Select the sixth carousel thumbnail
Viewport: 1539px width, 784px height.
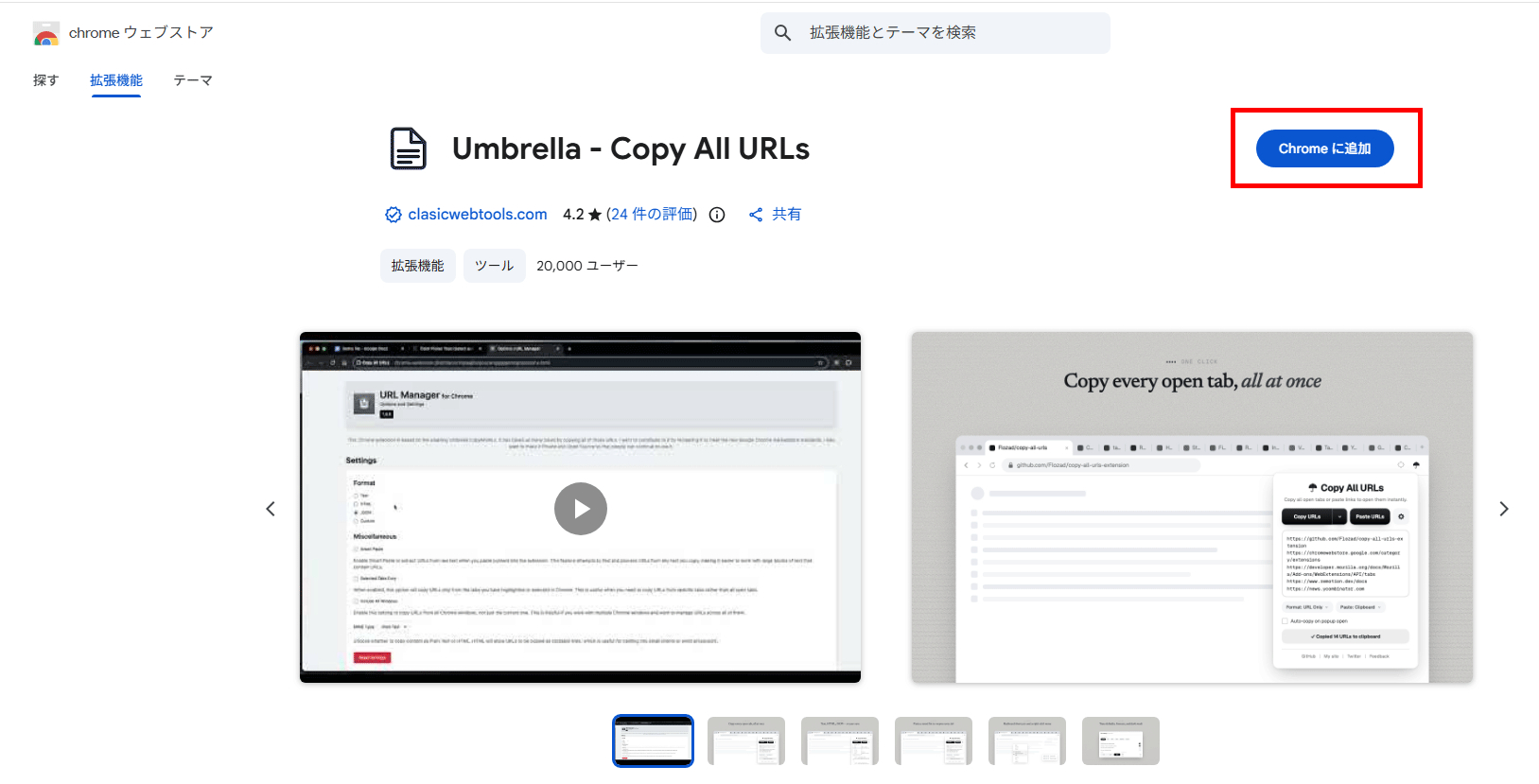1121,740
